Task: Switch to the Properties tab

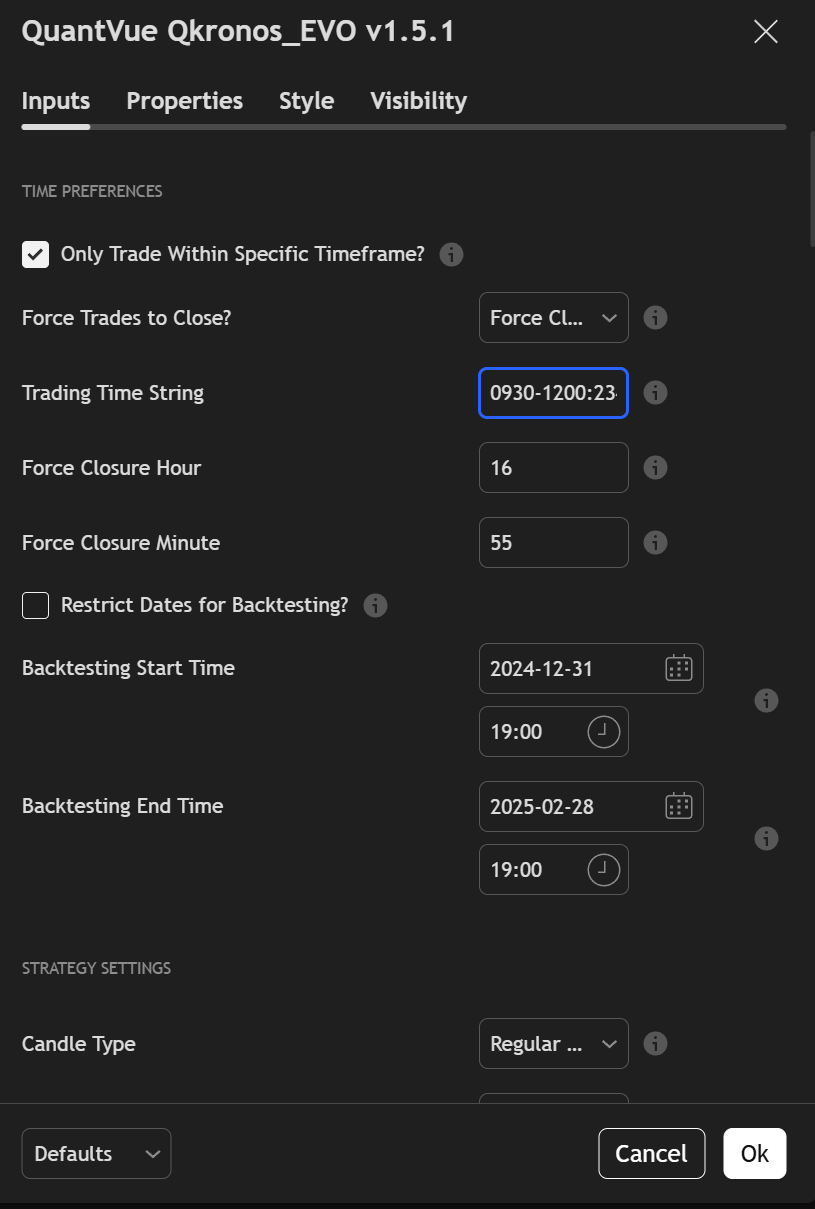Action: (184, 101)
